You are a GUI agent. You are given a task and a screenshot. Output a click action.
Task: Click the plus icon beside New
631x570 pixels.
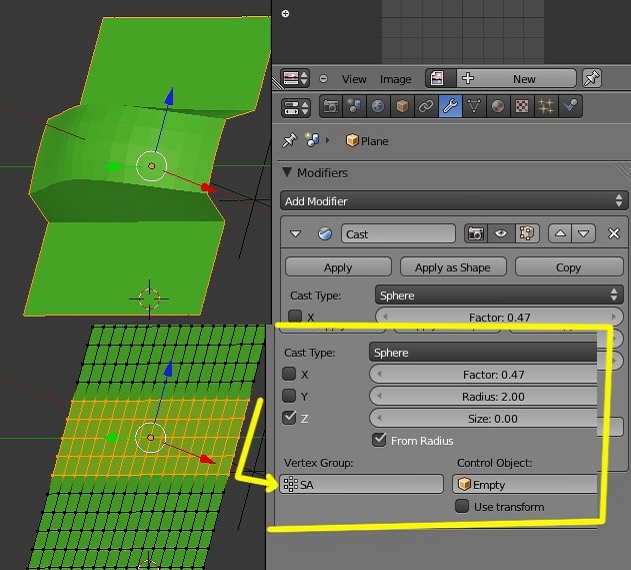468,78
